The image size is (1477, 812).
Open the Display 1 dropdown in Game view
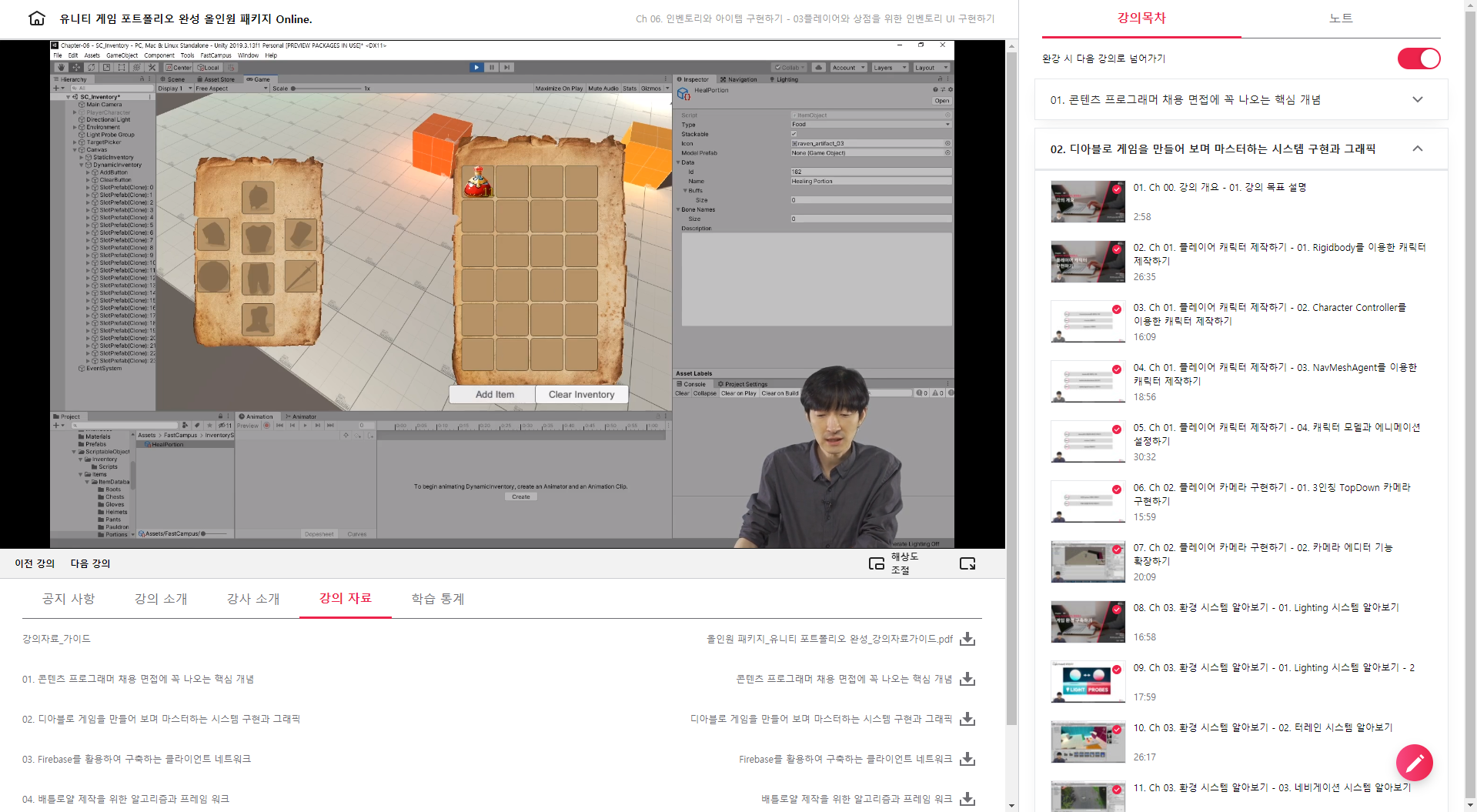175,89
